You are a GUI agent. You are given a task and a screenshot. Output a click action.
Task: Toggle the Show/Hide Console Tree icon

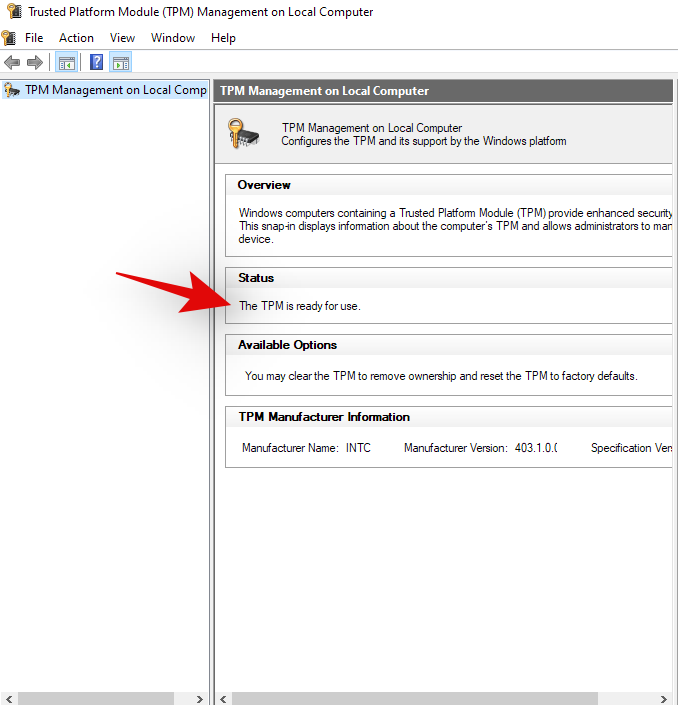(x=67, y=62)
